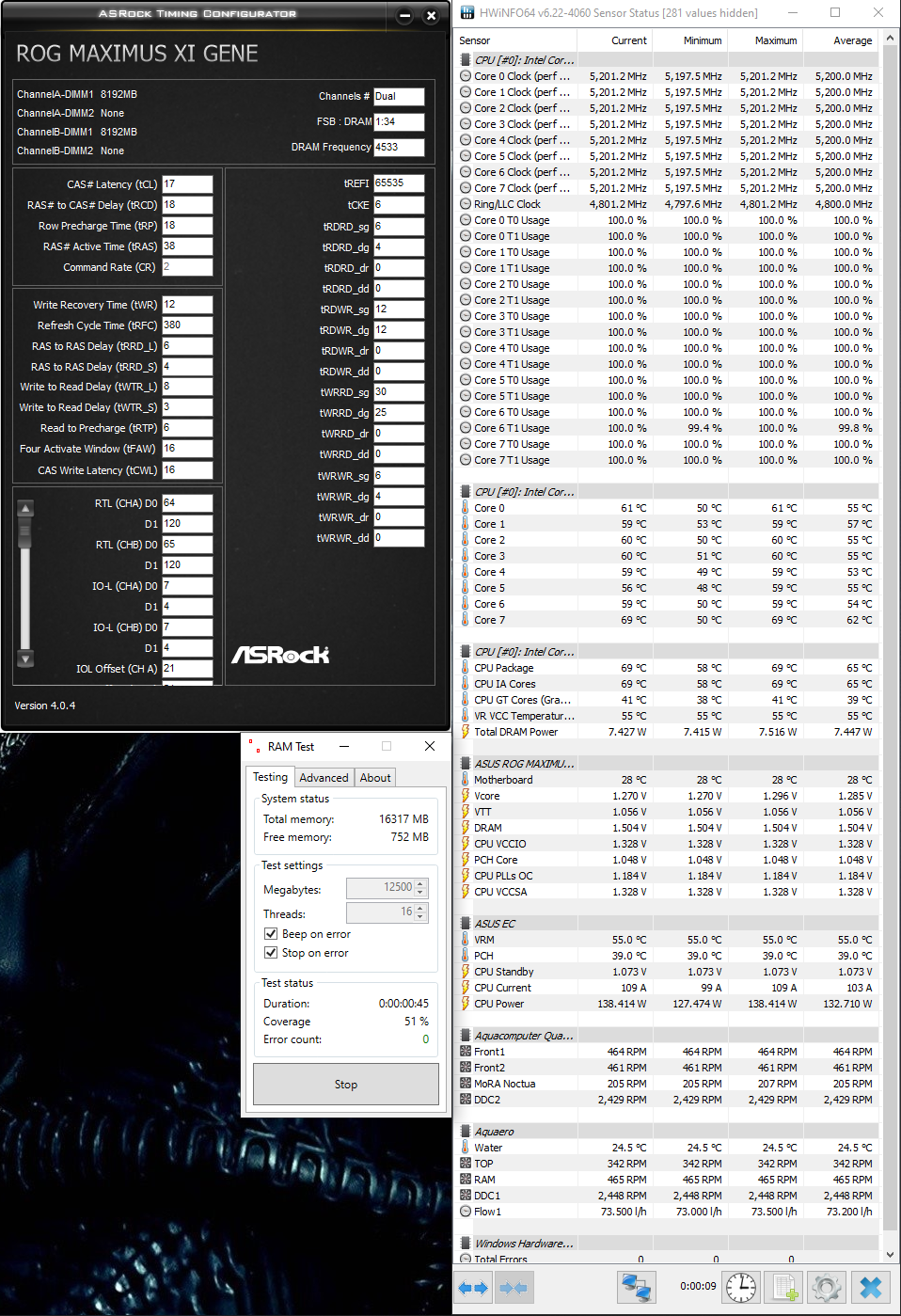Screen dimensions: 901x1316
Task: Click the HWiNFO64 title bar app icon
Action: (x=467, y=13)
